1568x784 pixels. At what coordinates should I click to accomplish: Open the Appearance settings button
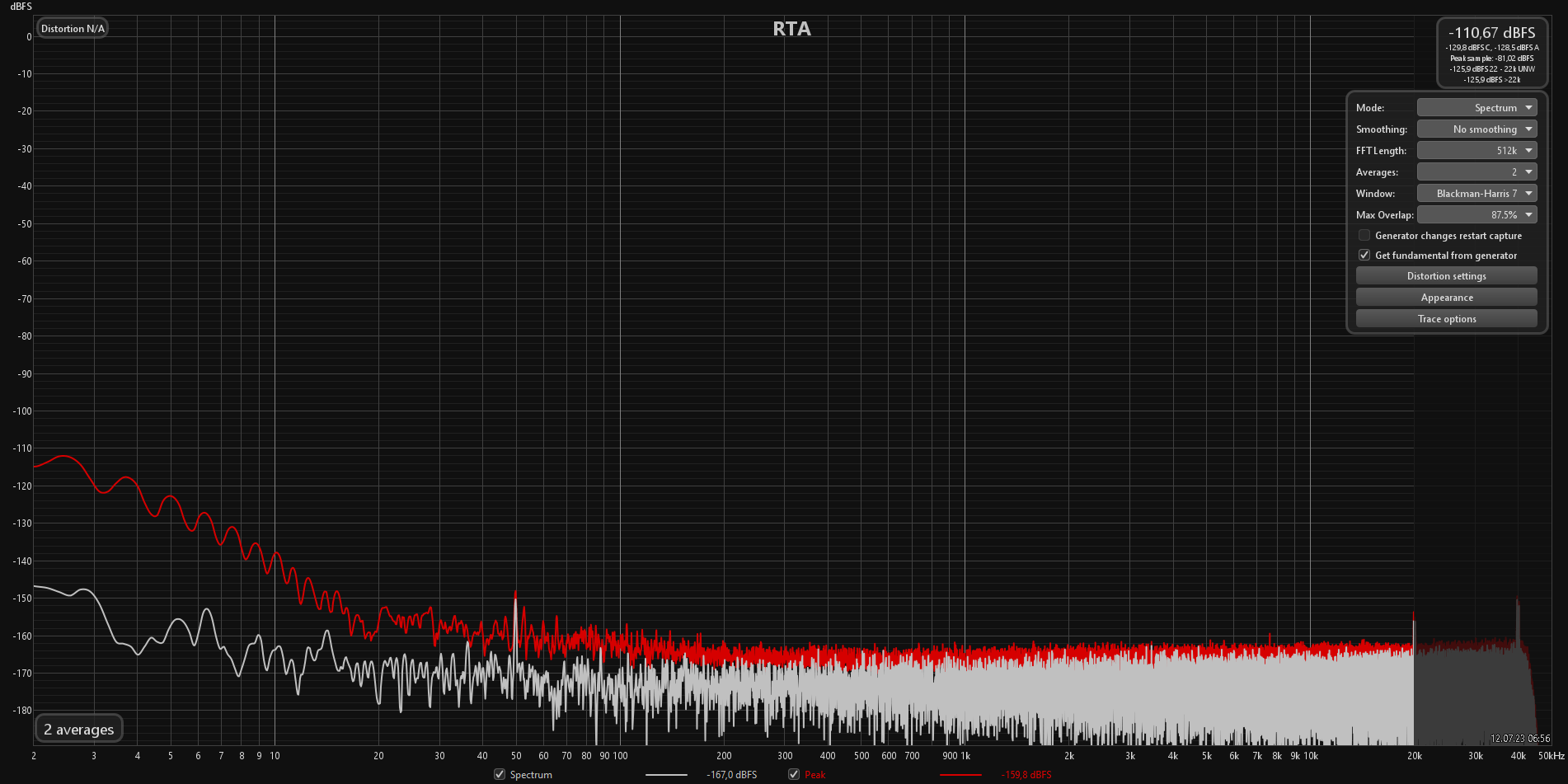pos(1446,298)
